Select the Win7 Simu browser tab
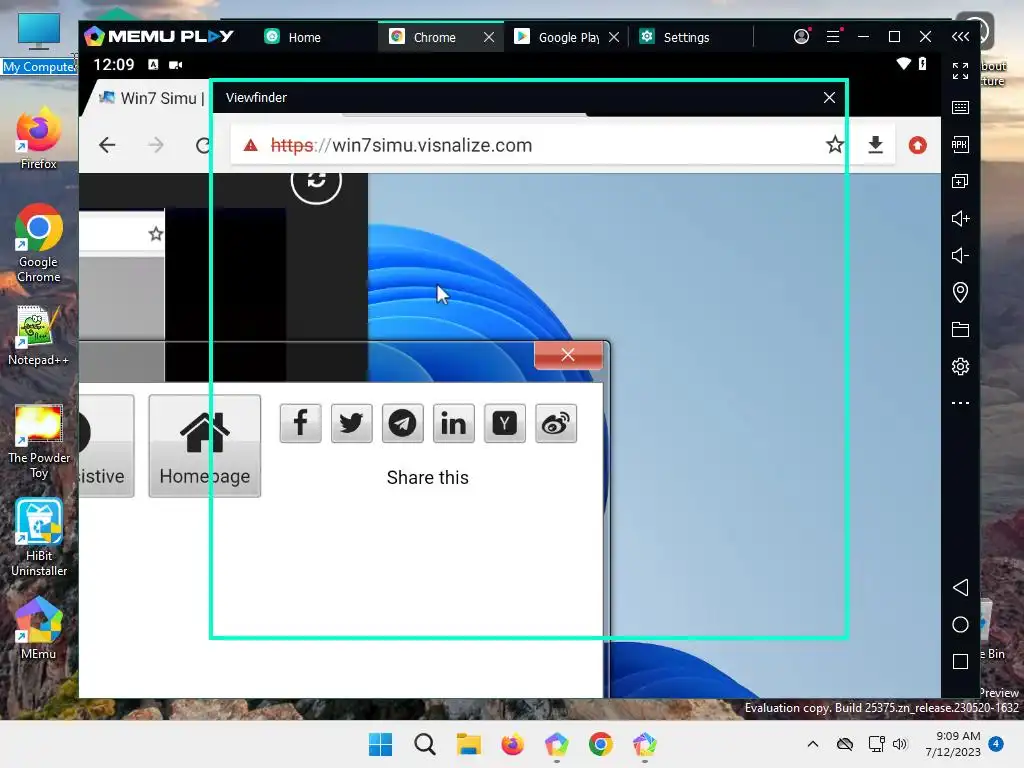Viewport: 1024px width, 768px height. click(x=152, y=98)
